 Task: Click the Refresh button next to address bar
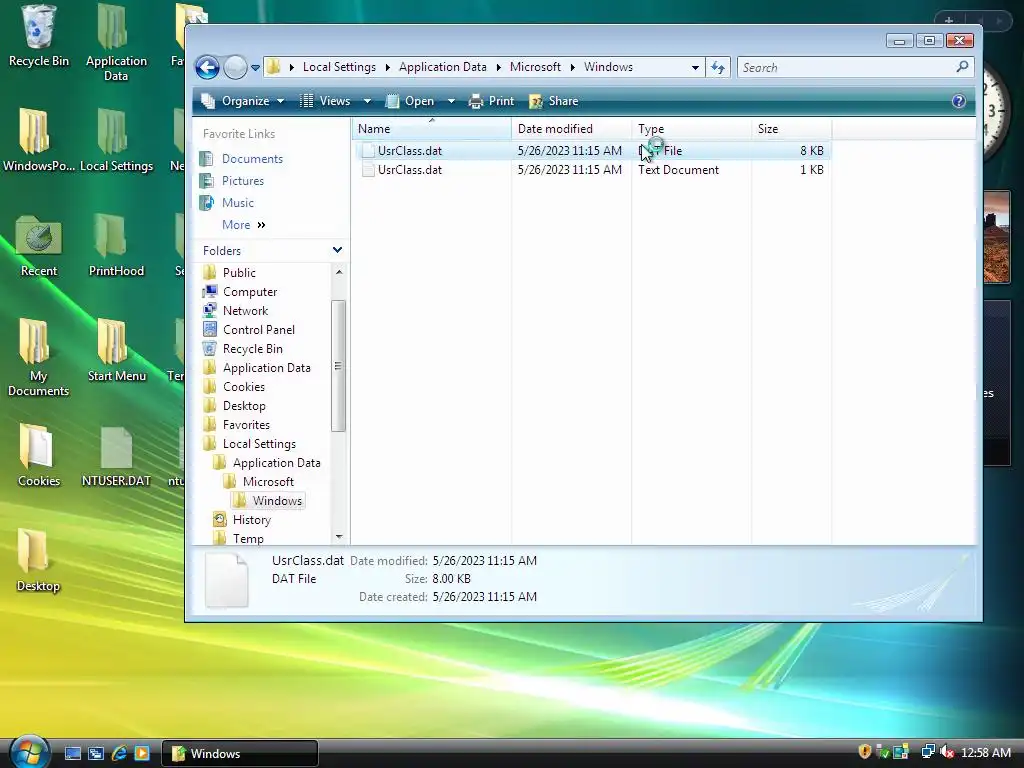click(718, 67)
